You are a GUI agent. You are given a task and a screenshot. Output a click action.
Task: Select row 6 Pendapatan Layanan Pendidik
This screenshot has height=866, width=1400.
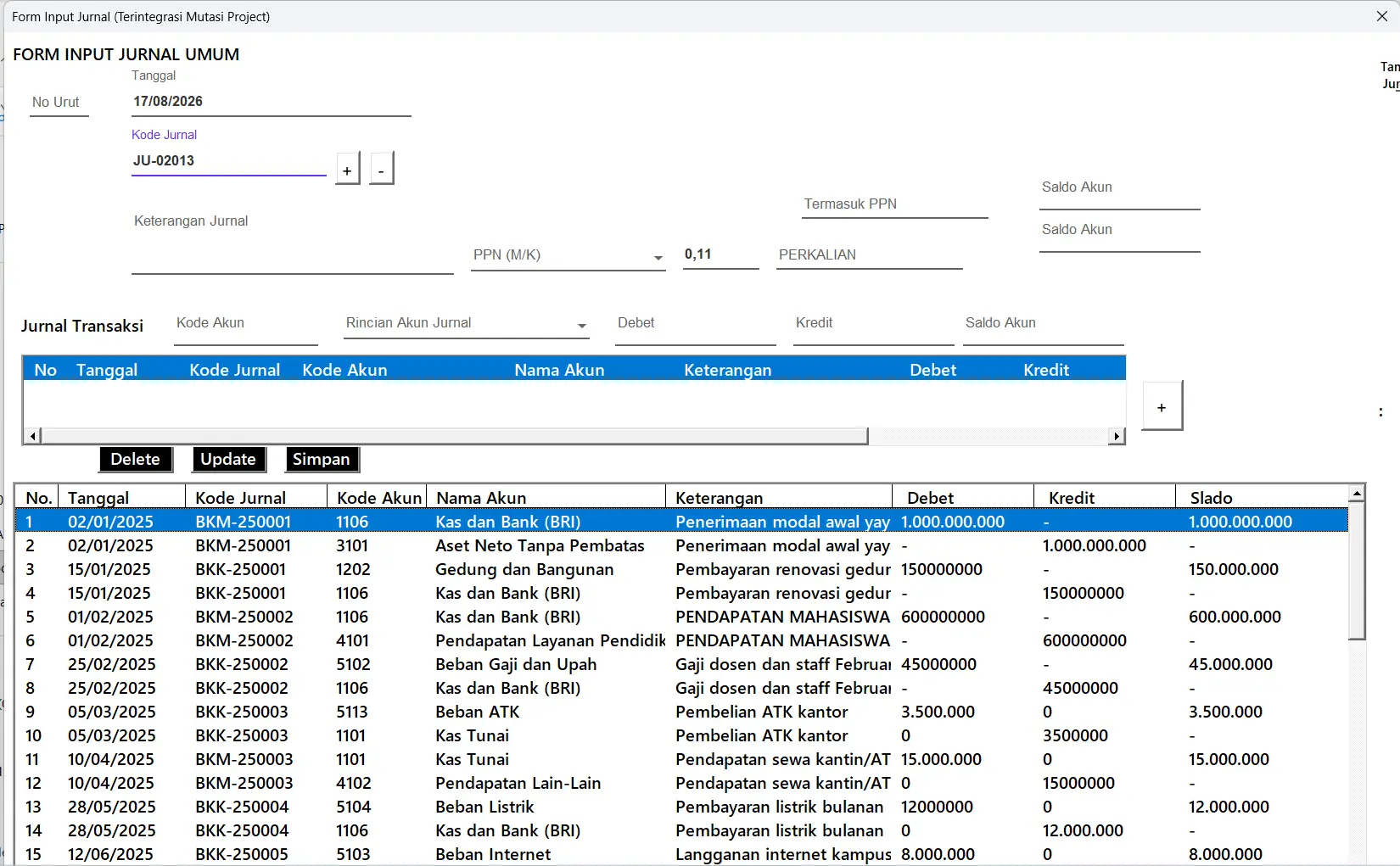point(681,640)
